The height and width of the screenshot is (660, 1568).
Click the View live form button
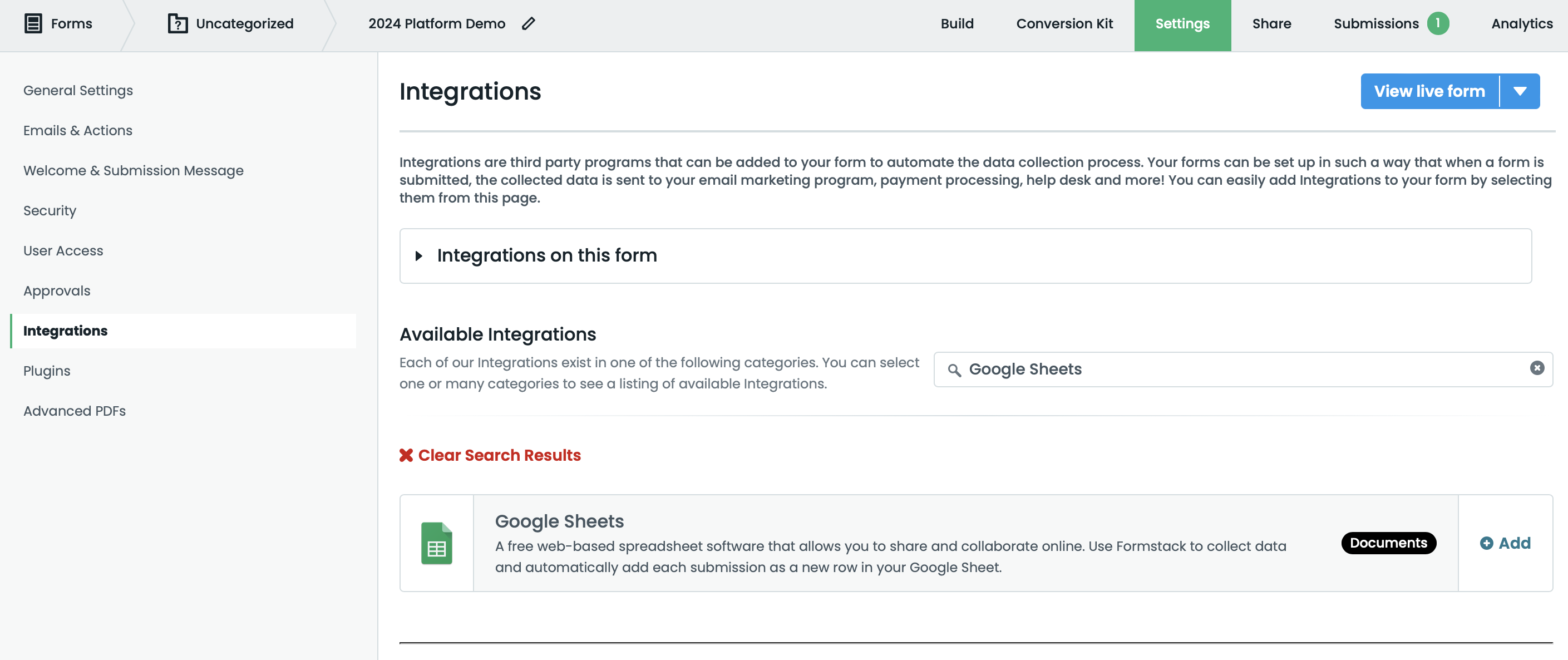[1429, 91]
